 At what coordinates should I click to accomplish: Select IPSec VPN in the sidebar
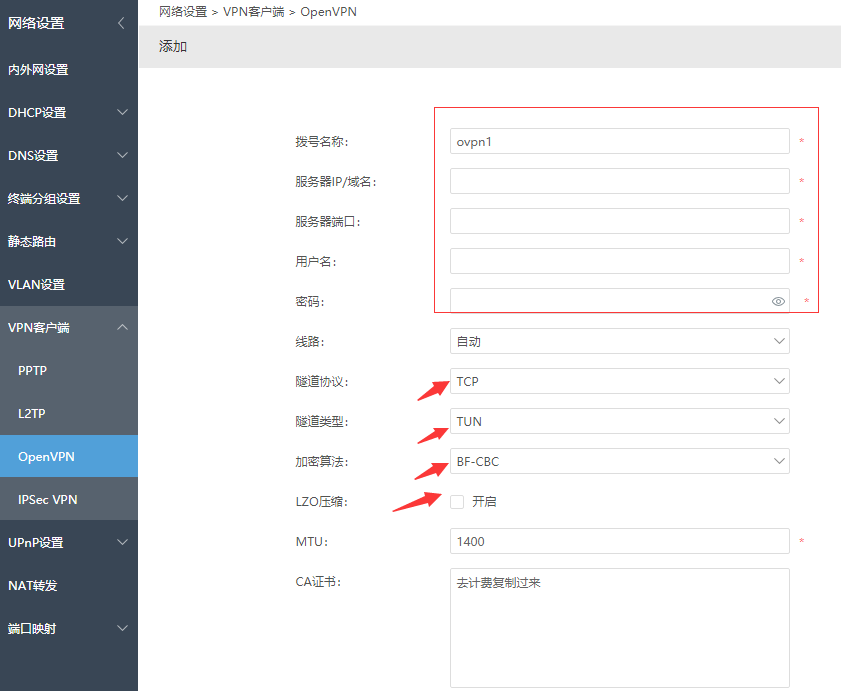pos(48,499)
